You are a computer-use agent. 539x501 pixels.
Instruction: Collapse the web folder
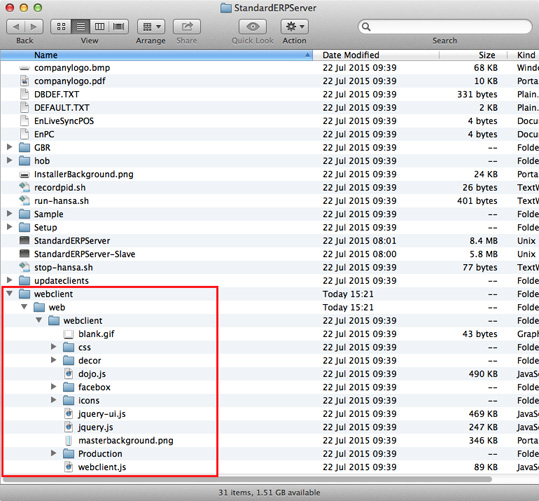(24, 307)
